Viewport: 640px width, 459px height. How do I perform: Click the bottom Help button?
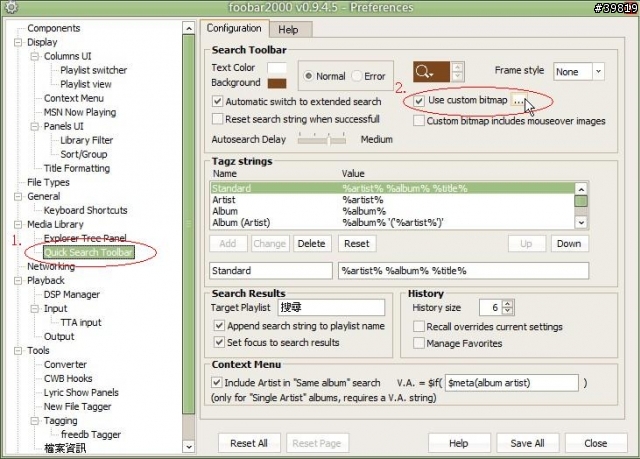coord(459,443)
